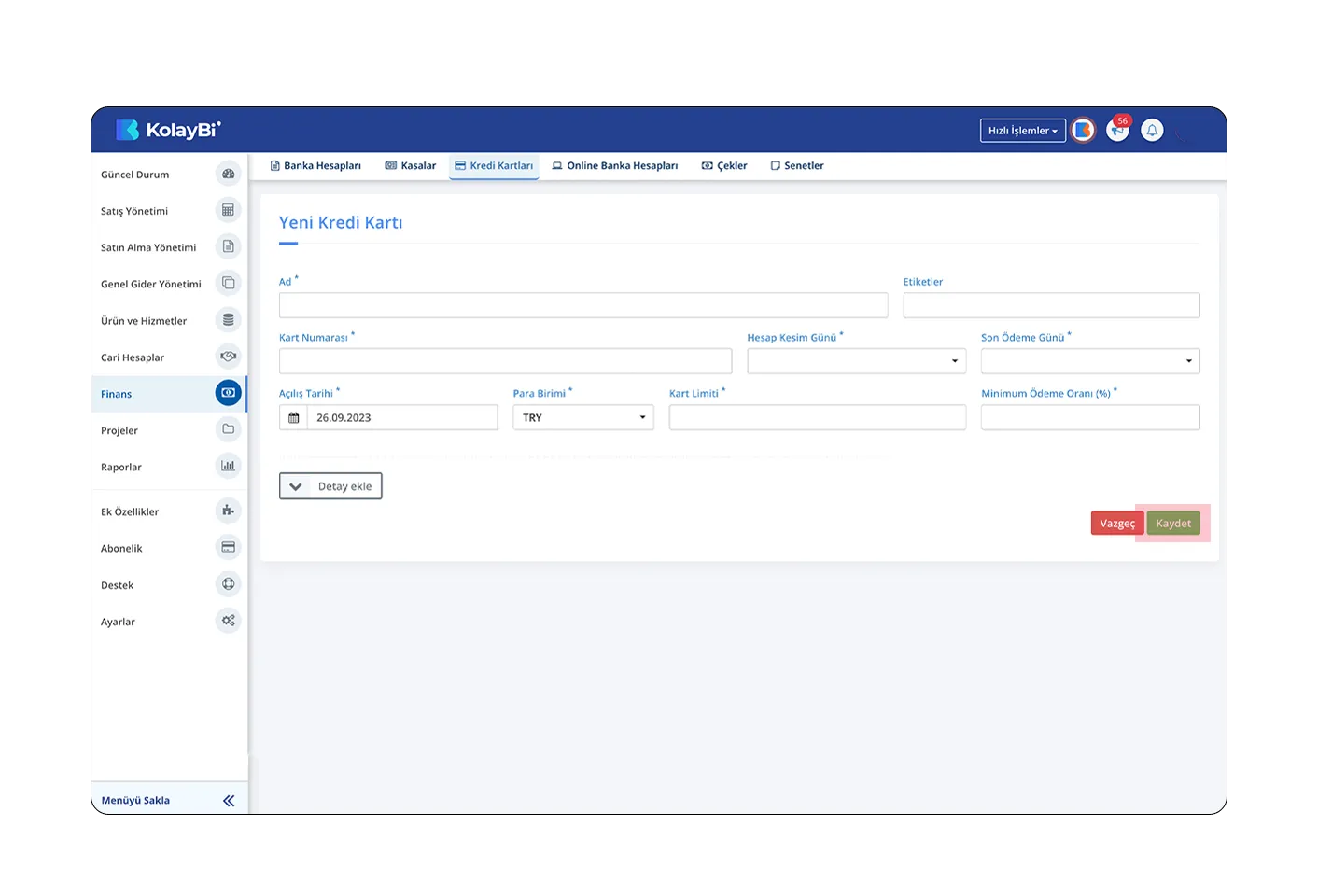Click the Satış Yönetimi calculator icon
Image resolution: width=1318 pixels, height=896 pixels.
tap(228, 210)
